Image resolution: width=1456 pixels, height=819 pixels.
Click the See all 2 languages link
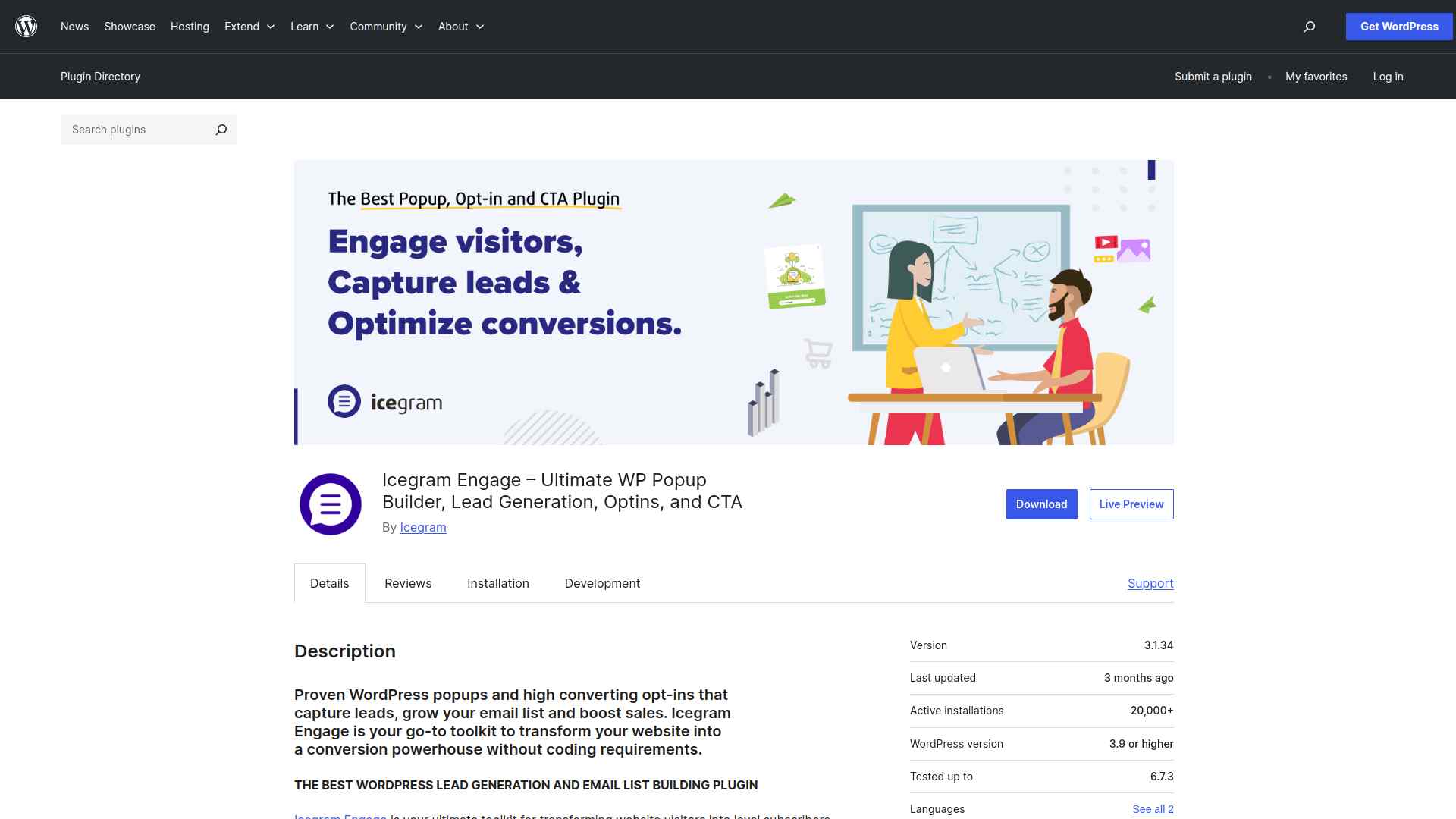click(1152, 809)
